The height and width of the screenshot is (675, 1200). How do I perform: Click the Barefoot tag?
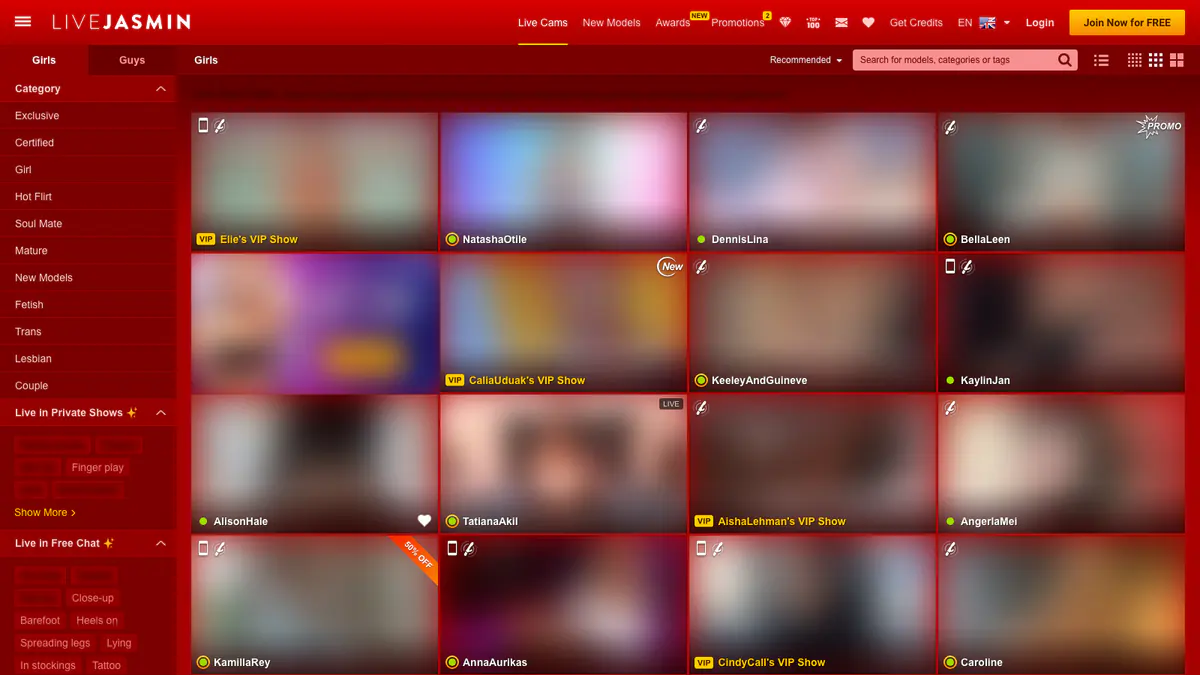pos(40,620)
